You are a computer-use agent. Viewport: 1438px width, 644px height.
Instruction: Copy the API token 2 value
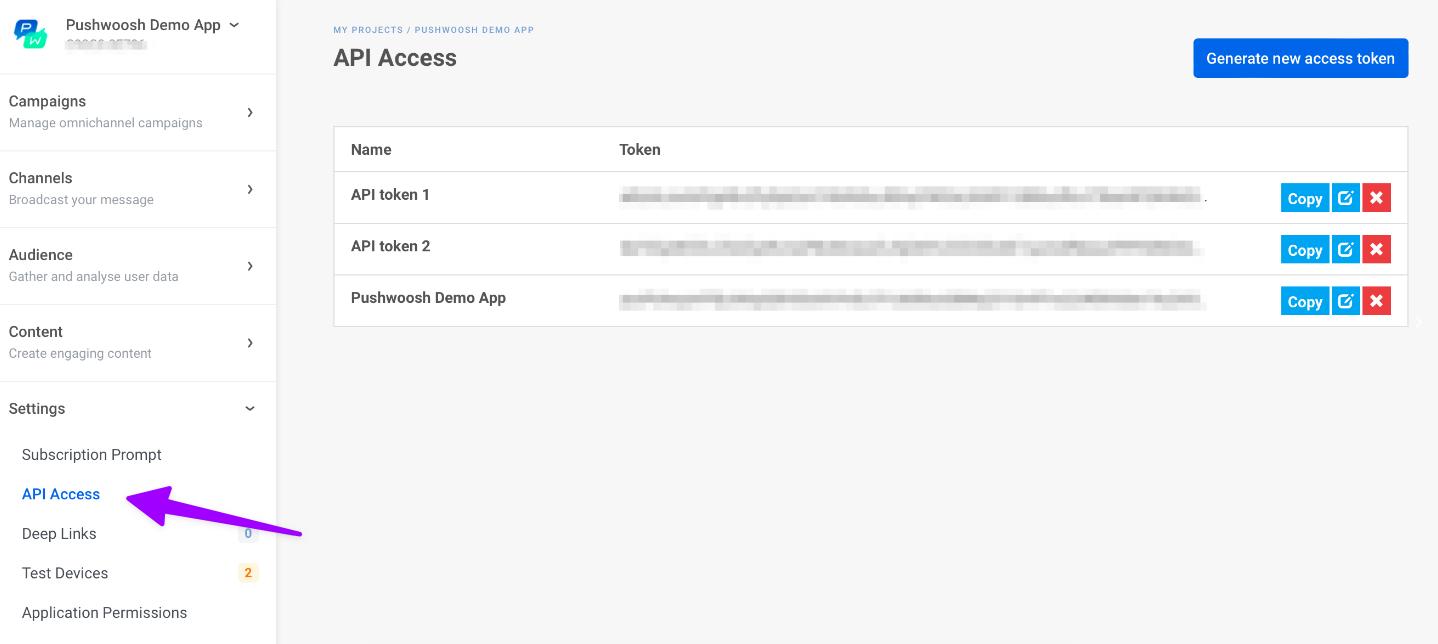[x=1305, y=250]
